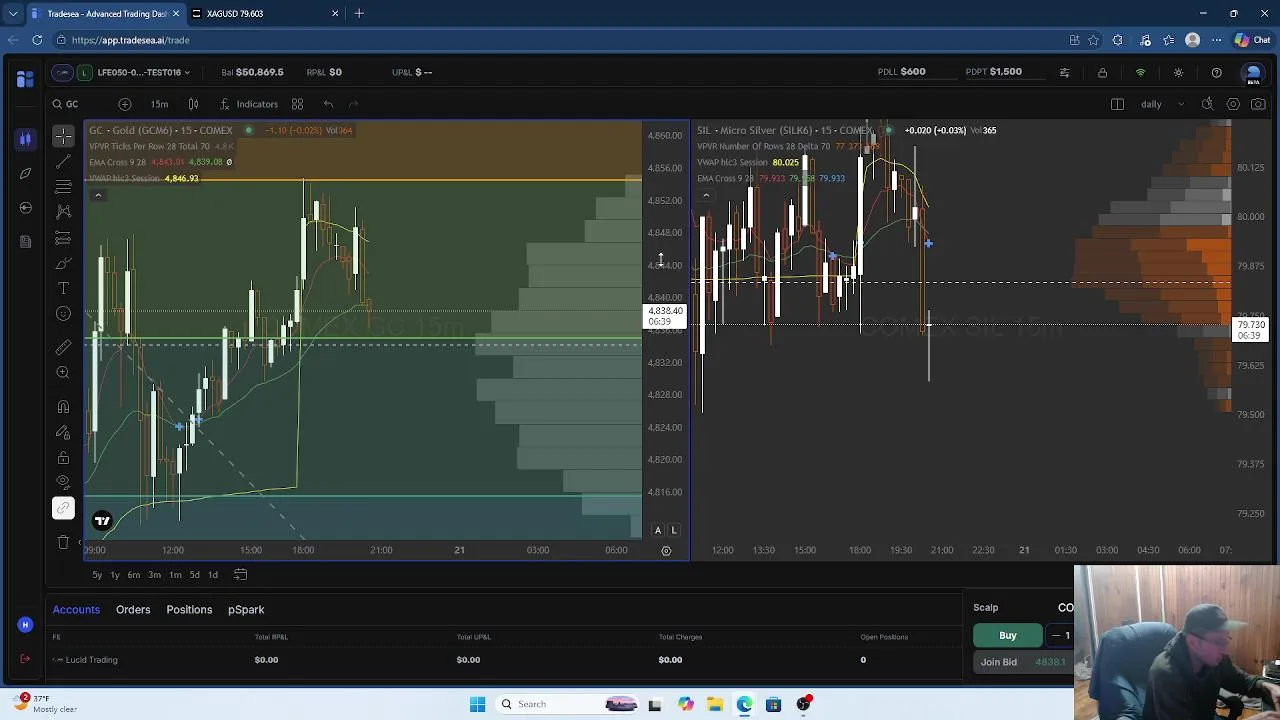Screen dimensions: 1280x720
Task: Open the help question mark icon
Action: [x=1216, y=73]
